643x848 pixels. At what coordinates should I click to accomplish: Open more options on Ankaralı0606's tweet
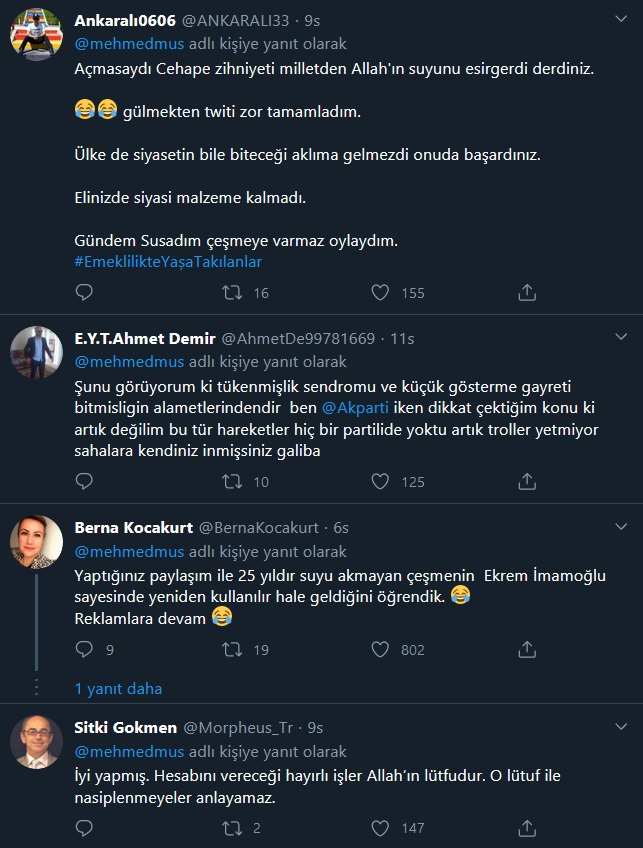tap(620, 20)
